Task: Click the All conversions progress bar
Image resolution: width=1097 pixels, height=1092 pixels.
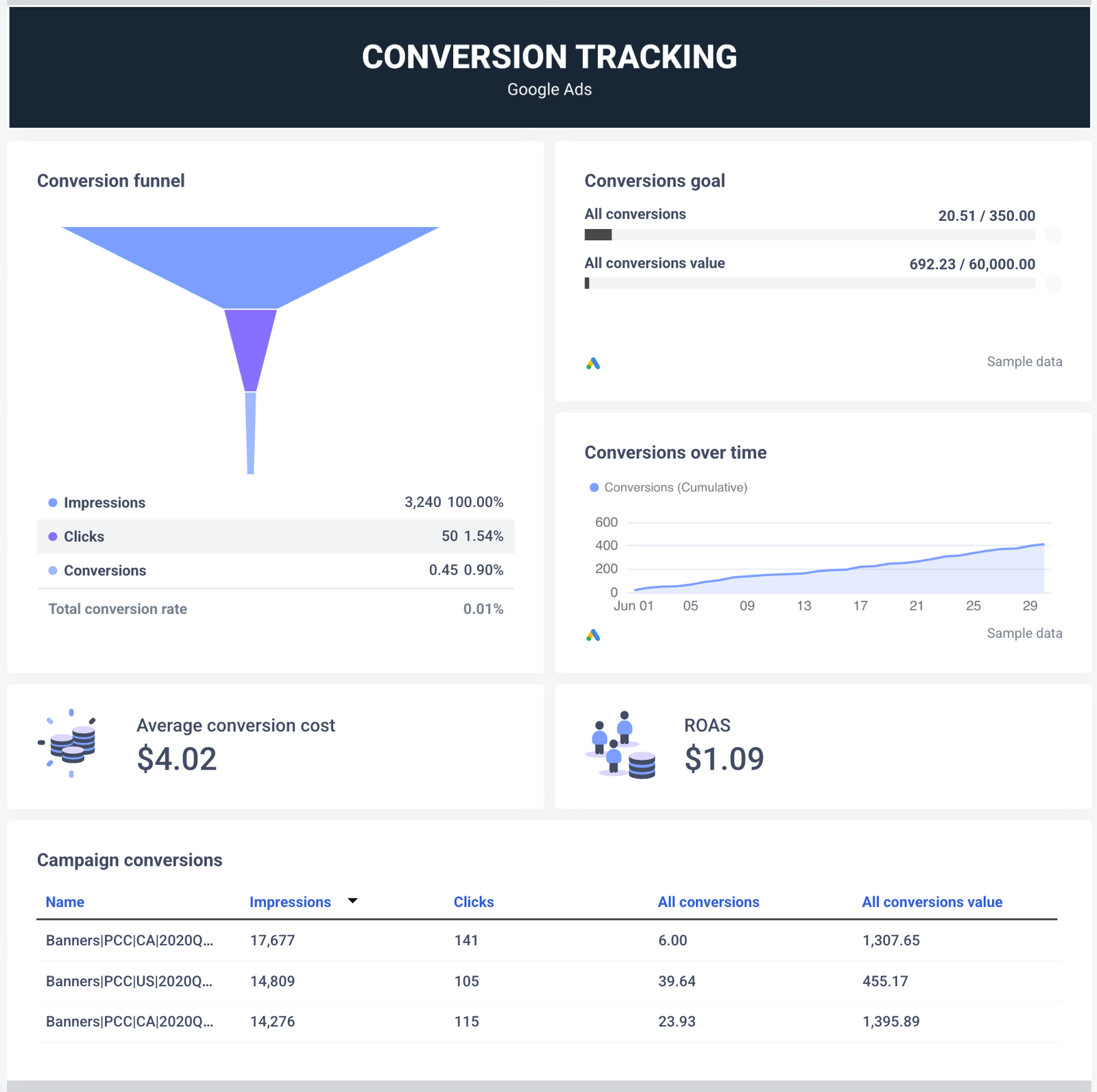Action: (810, 235)
